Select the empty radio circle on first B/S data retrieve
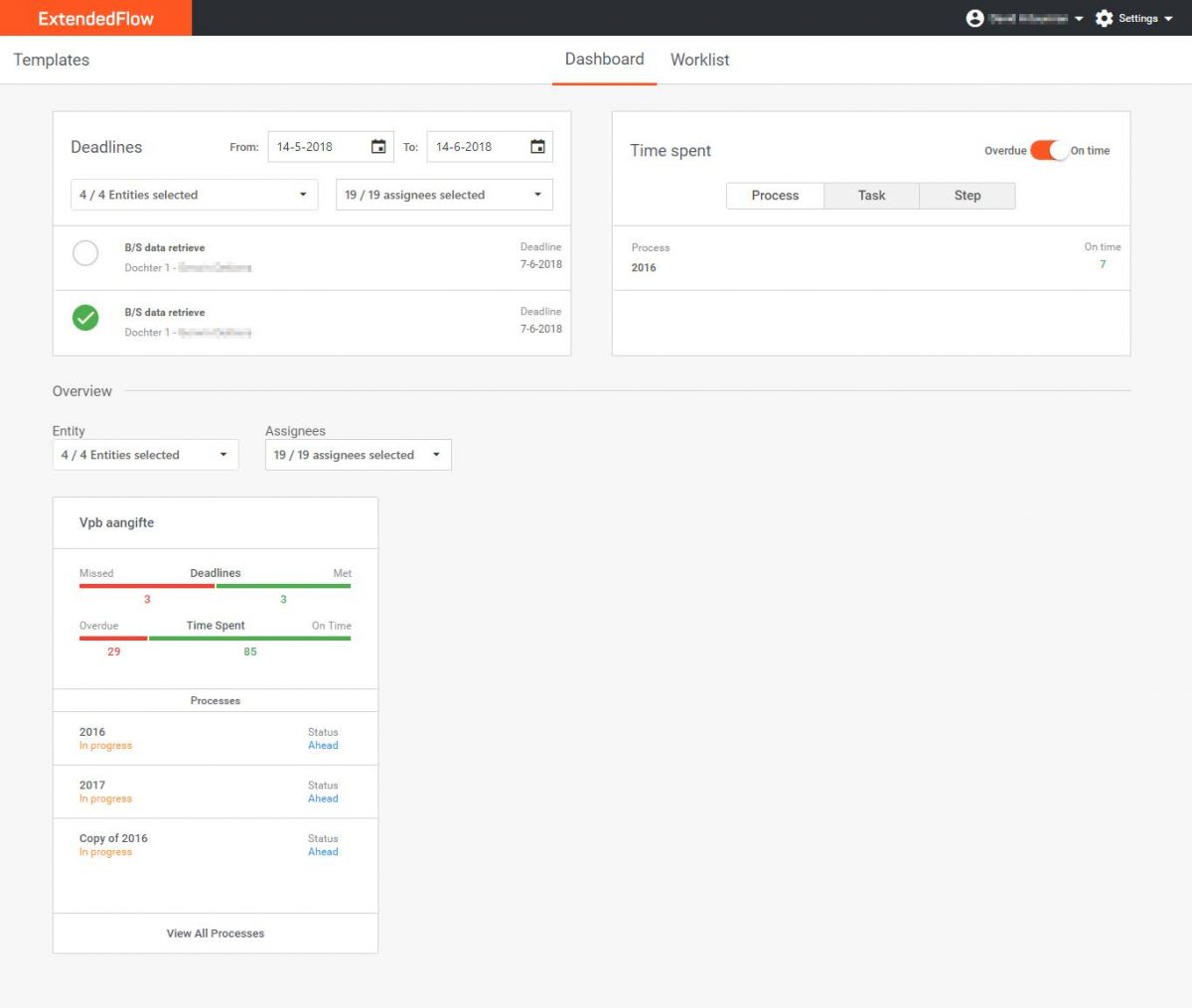This screenshot has width=1192, height=1008. coord(85,253)
